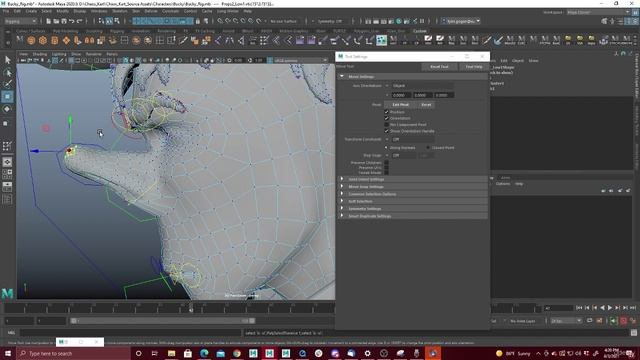Viewport: 640px width, 360px height.
Task: Click the Tool Help button
Action: (474, 67)
